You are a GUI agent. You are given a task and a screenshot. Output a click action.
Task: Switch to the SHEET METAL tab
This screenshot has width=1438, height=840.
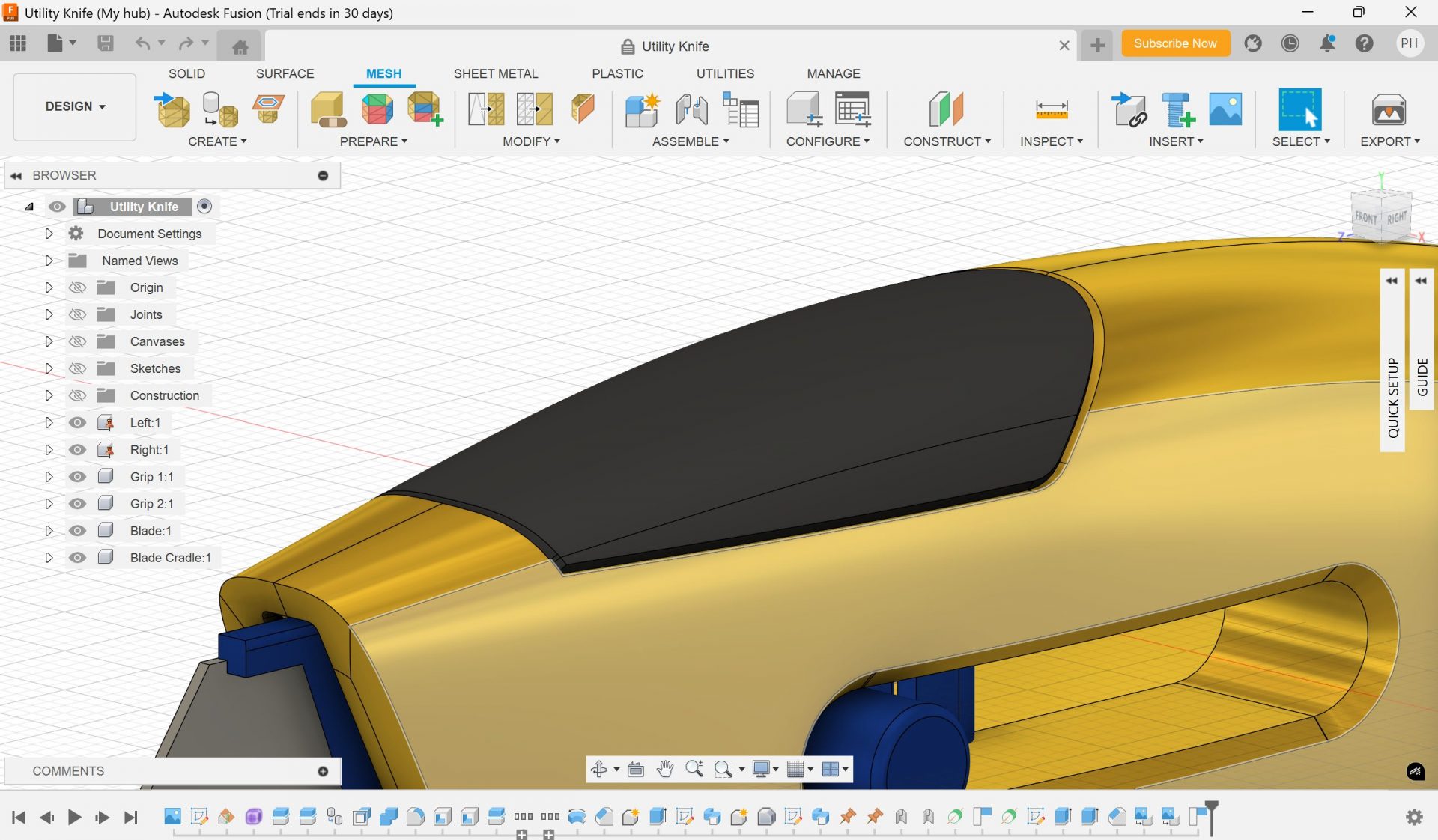pyautogui.click(x=496, y=73)
